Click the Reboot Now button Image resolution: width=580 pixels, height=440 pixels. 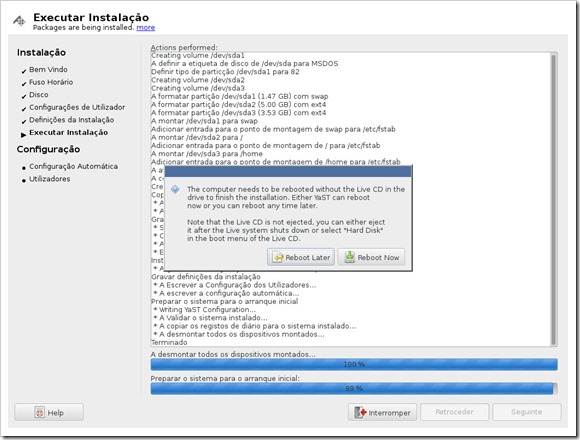[371, 257]
